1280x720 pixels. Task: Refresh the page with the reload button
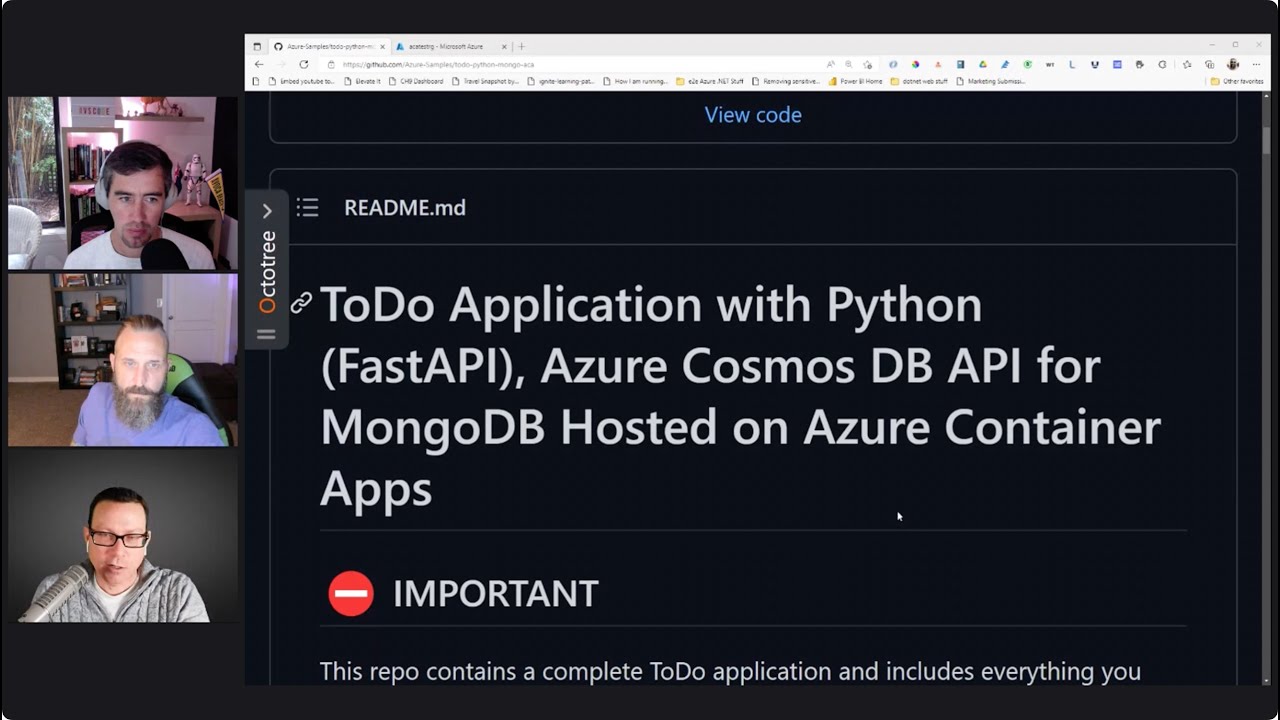(x=304, y=64)
